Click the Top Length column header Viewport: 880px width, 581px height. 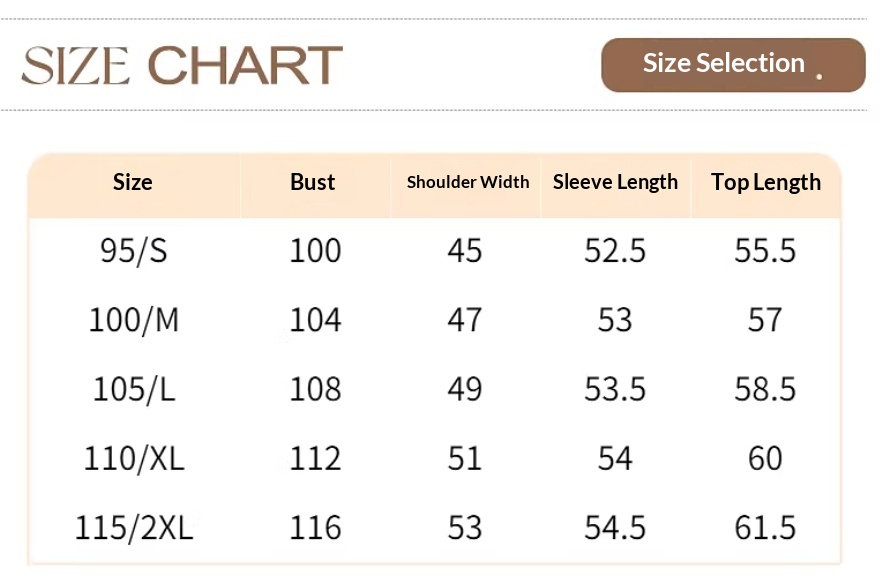766,182
